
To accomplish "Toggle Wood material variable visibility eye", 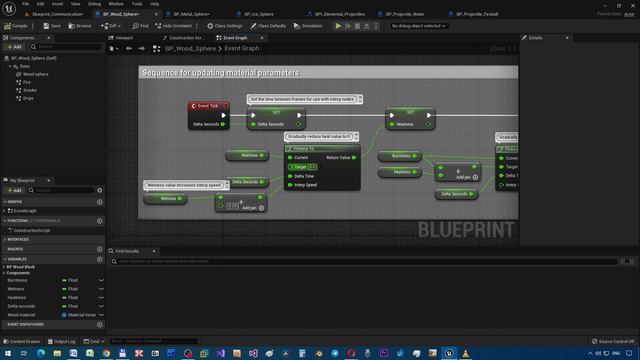I will 101,315.
